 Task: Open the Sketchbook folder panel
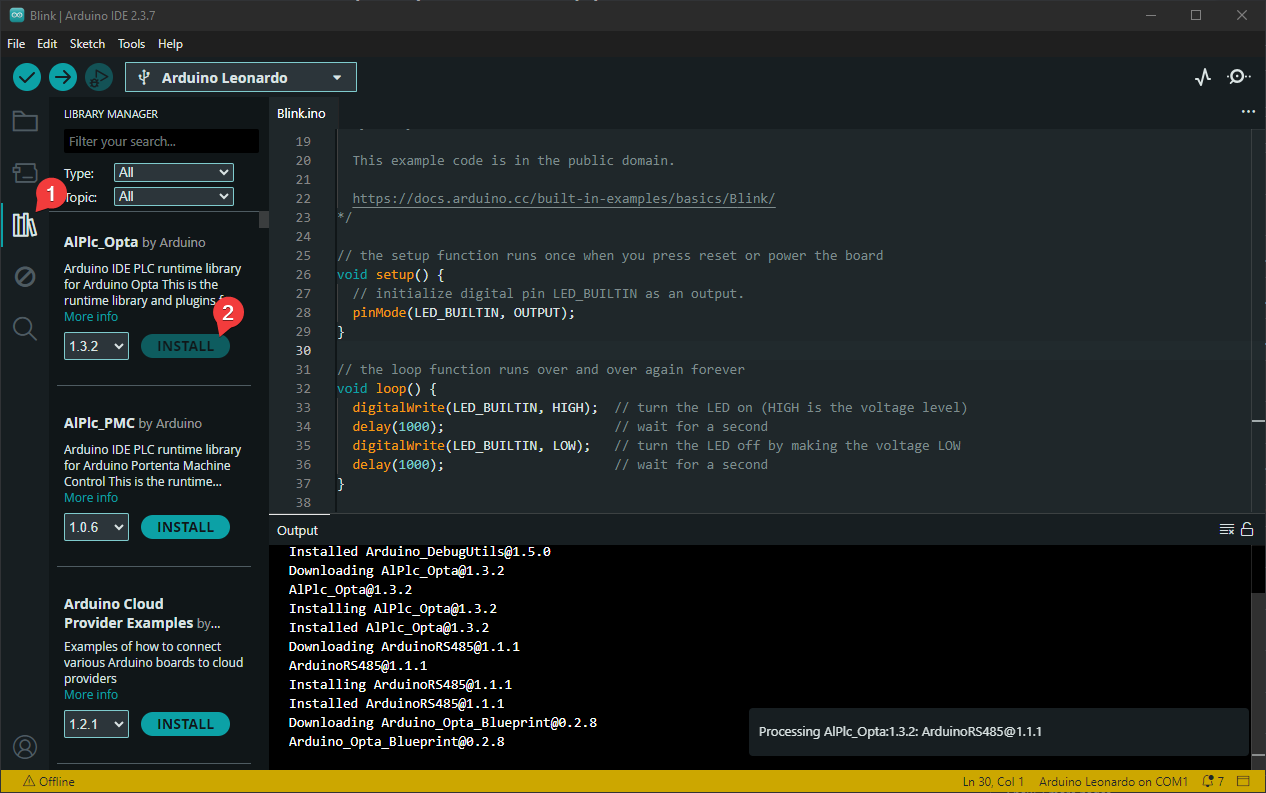pos(25,122)
